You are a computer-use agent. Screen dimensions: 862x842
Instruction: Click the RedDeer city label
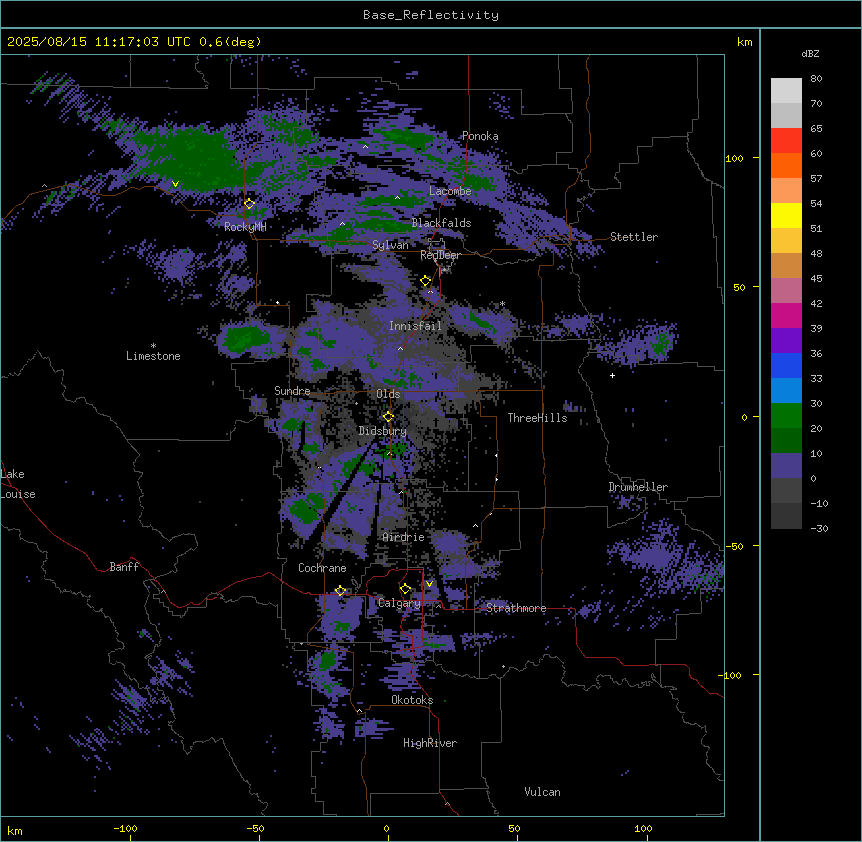[x=440, y=255]
